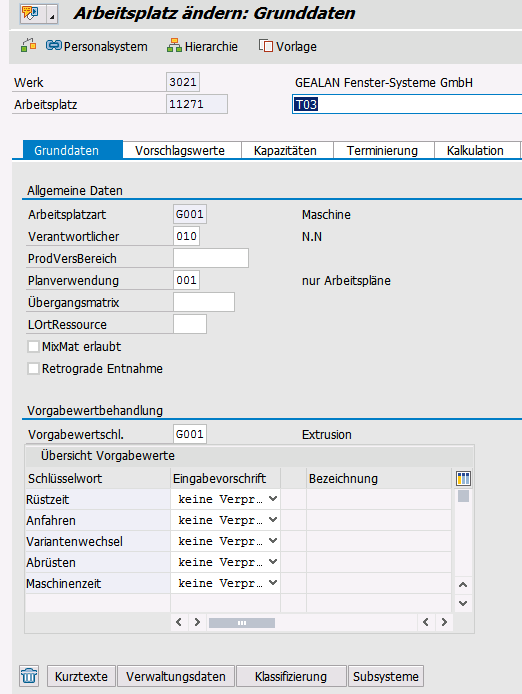Image resolution: width=522 pixels, height=694 pixels.
Task: Expand the Rüstzeit Eingabevorschrift dropdown
Action: pos(273,499)
